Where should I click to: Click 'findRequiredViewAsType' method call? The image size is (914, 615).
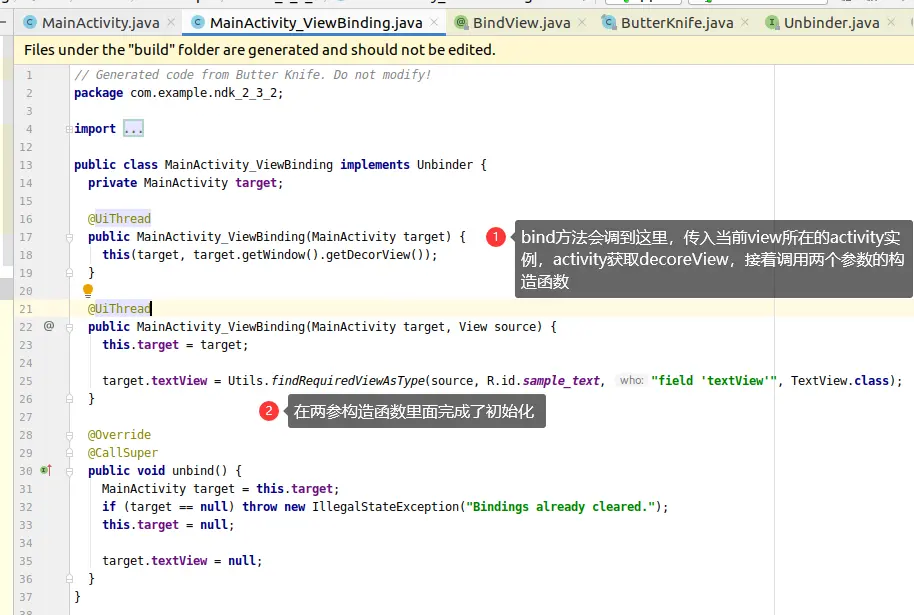pos(348,381)
